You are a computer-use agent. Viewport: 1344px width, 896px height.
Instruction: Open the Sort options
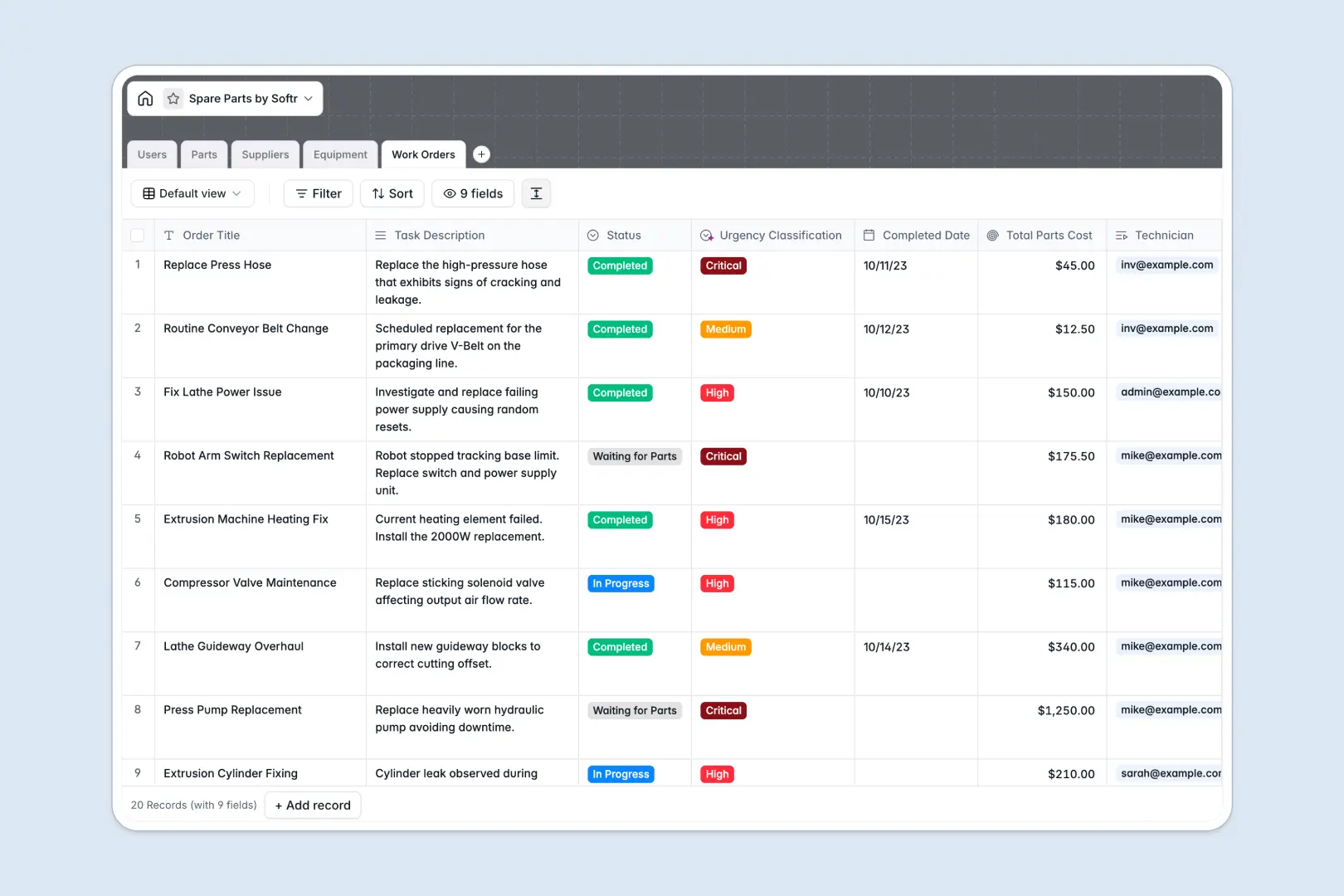click(x=392, y=193)
